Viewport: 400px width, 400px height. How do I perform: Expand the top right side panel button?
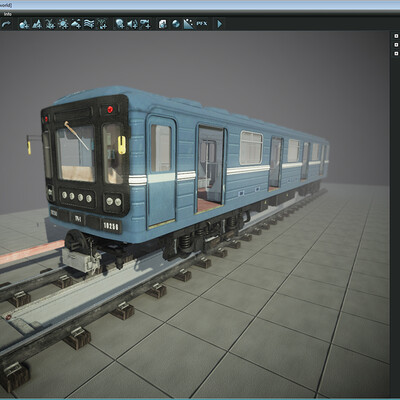[396, 36]
